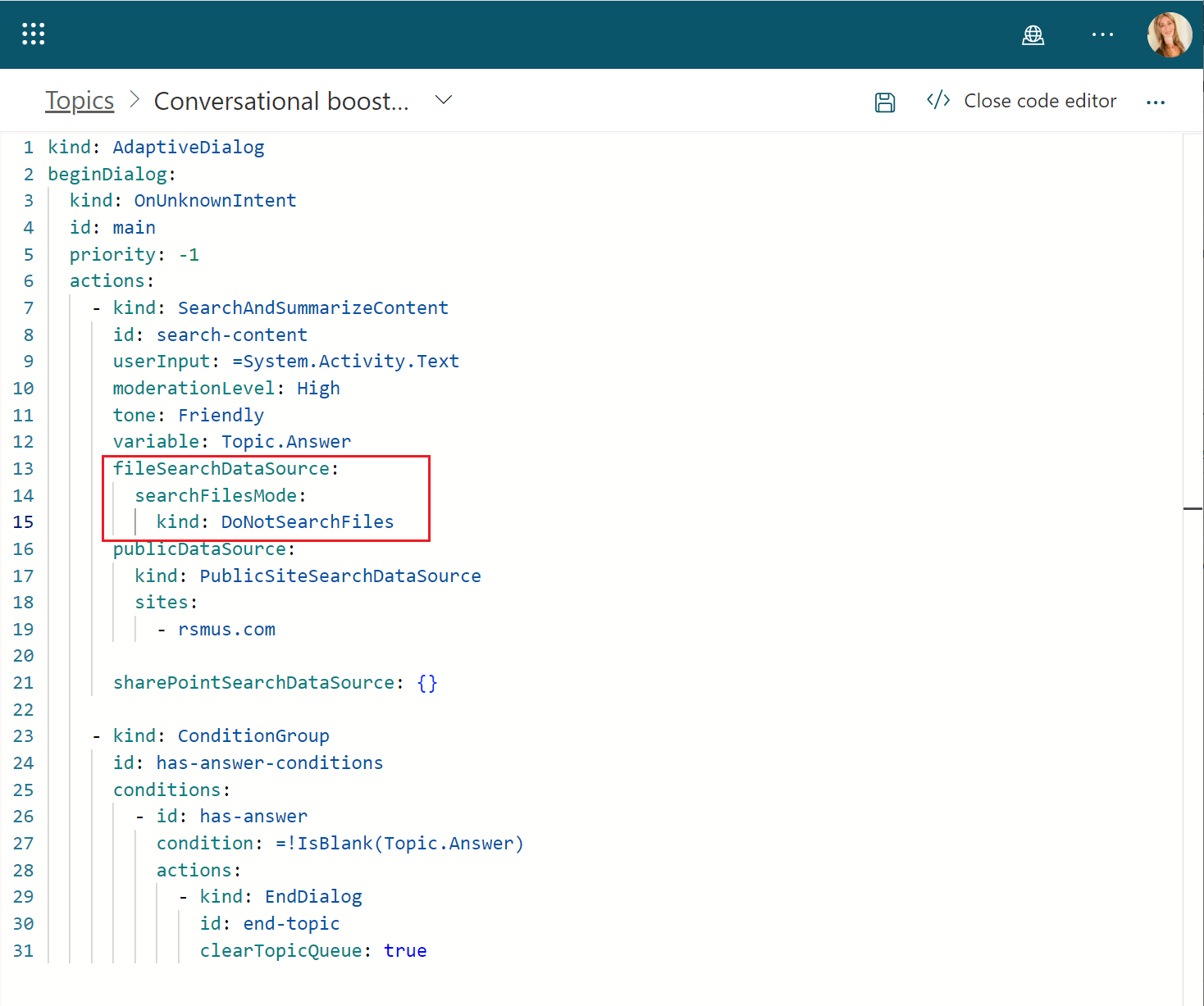1204x1006 pixels.
Task: Click Close code editor button
Action: 1021,101
